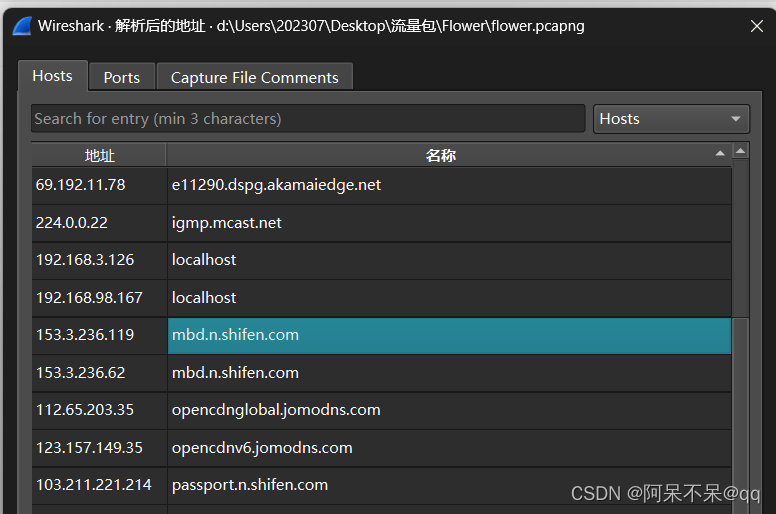Switch to the Hosts tab
776x514 pixels.
(52, 76)
